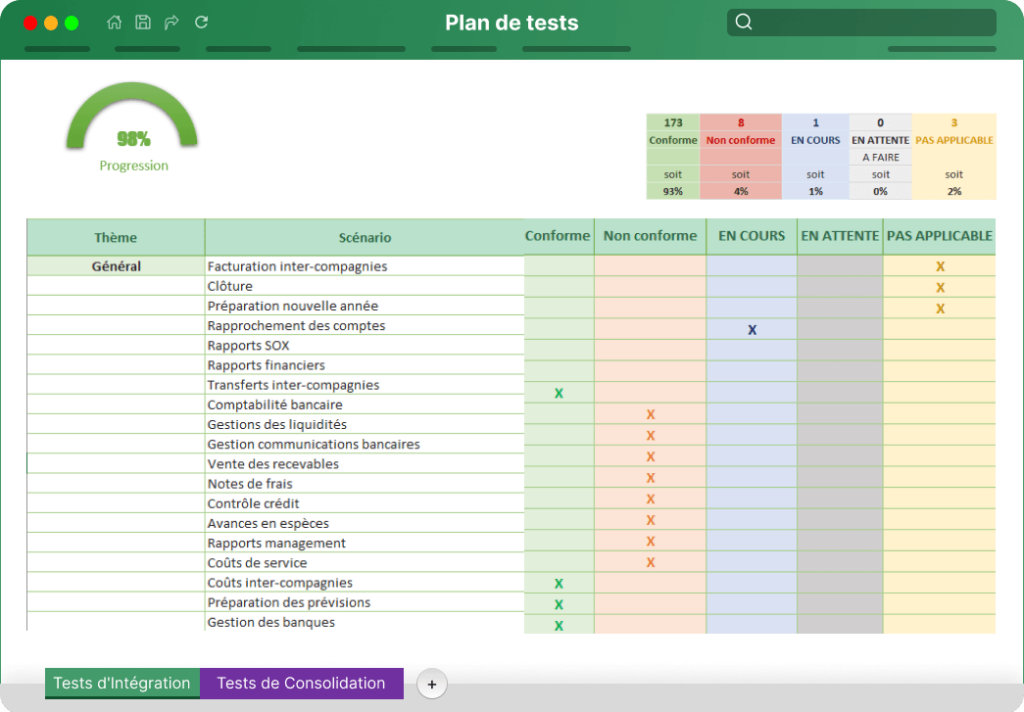Click the red 8 Non conforme count
1024x712 pixels.
pyautogui.click(x=741, y=122)
